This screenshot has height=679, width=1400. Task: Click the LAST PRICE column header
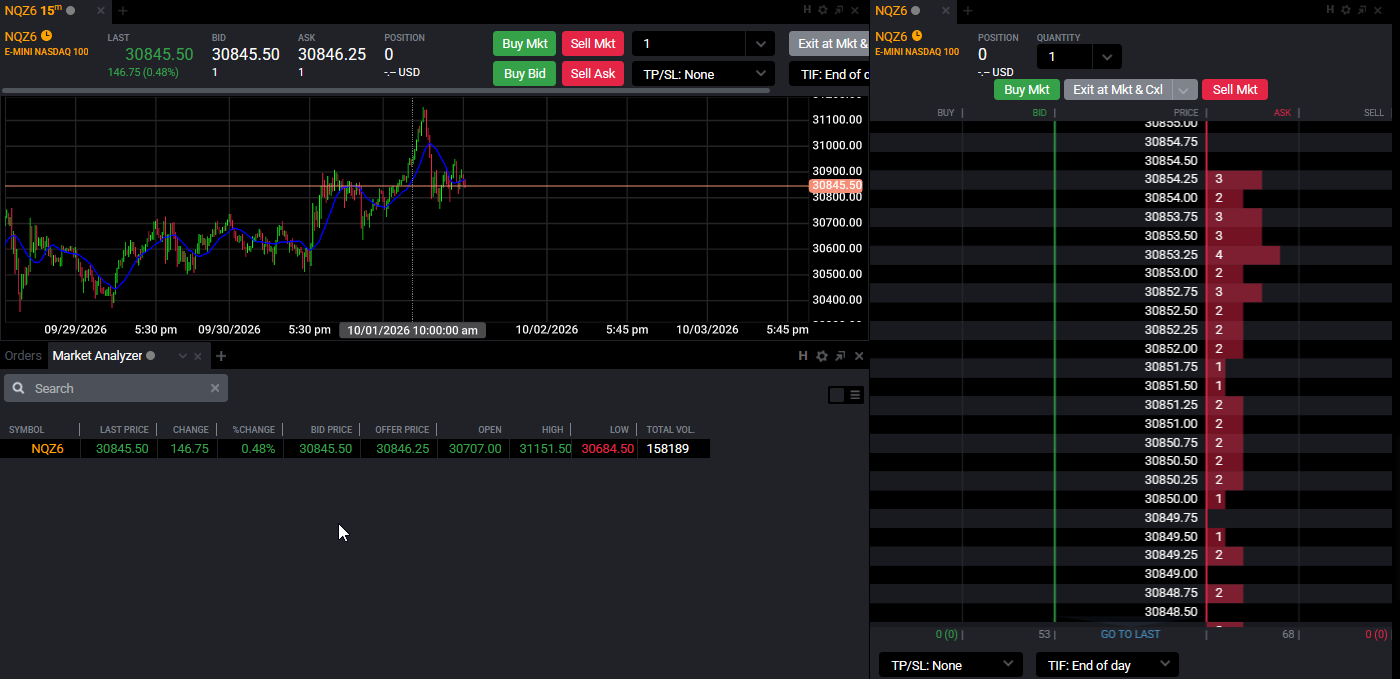coord(124,430)
